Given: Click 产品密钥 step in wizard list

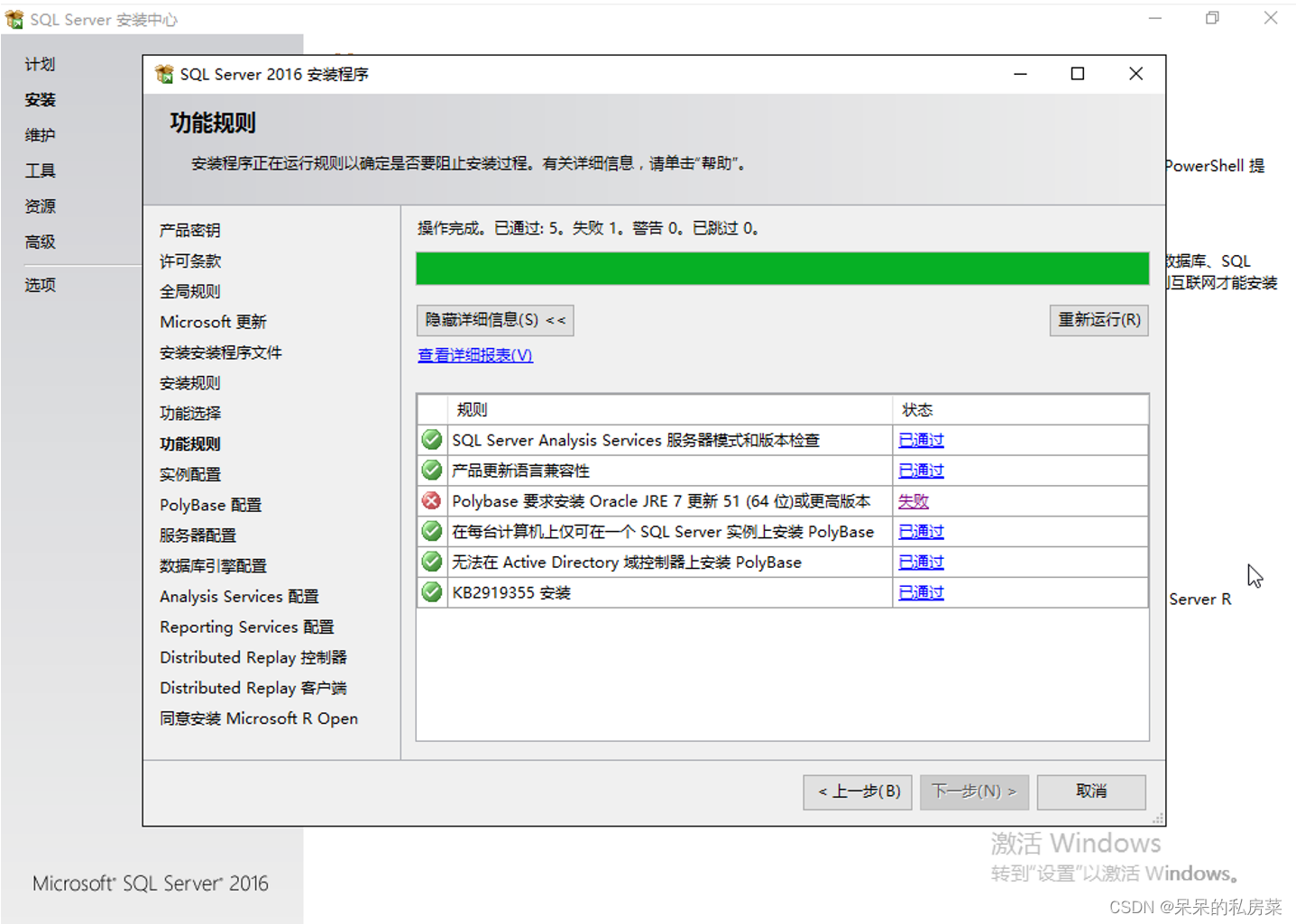Looking at the screenshot, I should [x=189, y=230].
